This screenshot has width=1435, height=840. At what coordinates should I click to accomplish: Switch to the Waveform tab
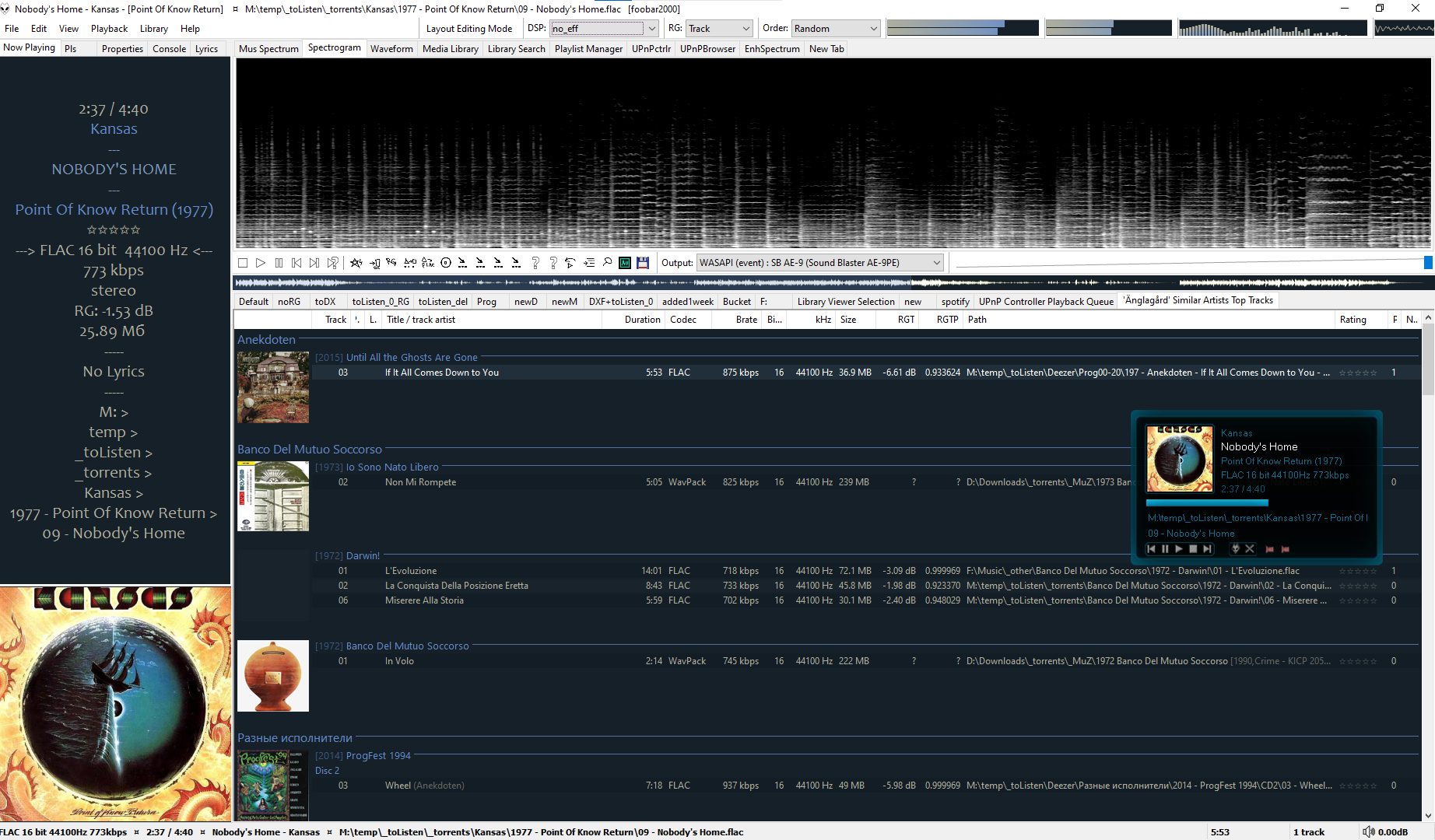click(x=391, y=49)
